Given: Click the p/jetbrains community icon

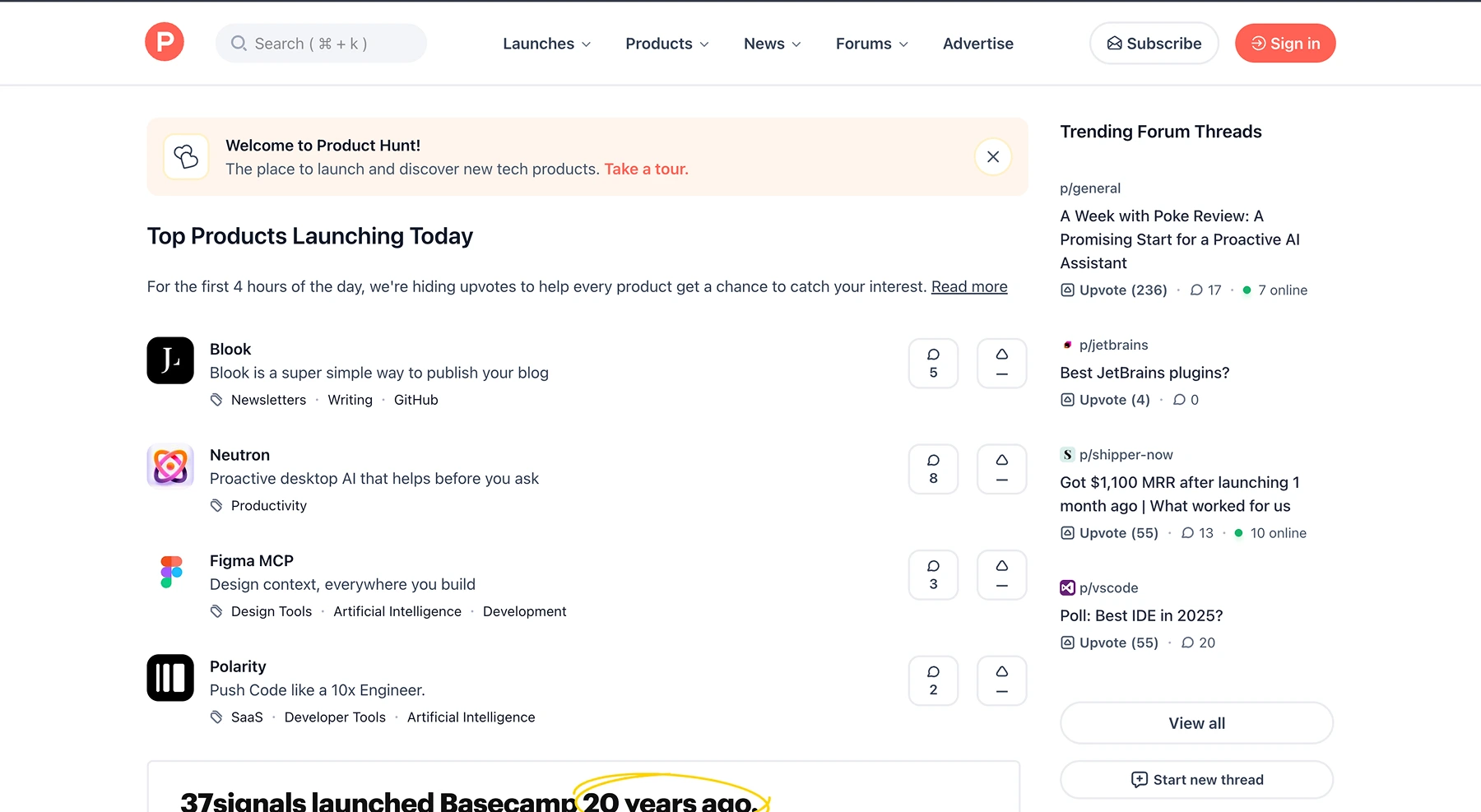Looking at the screenshot, I should pyautogui.click(x=1067, y=345).
